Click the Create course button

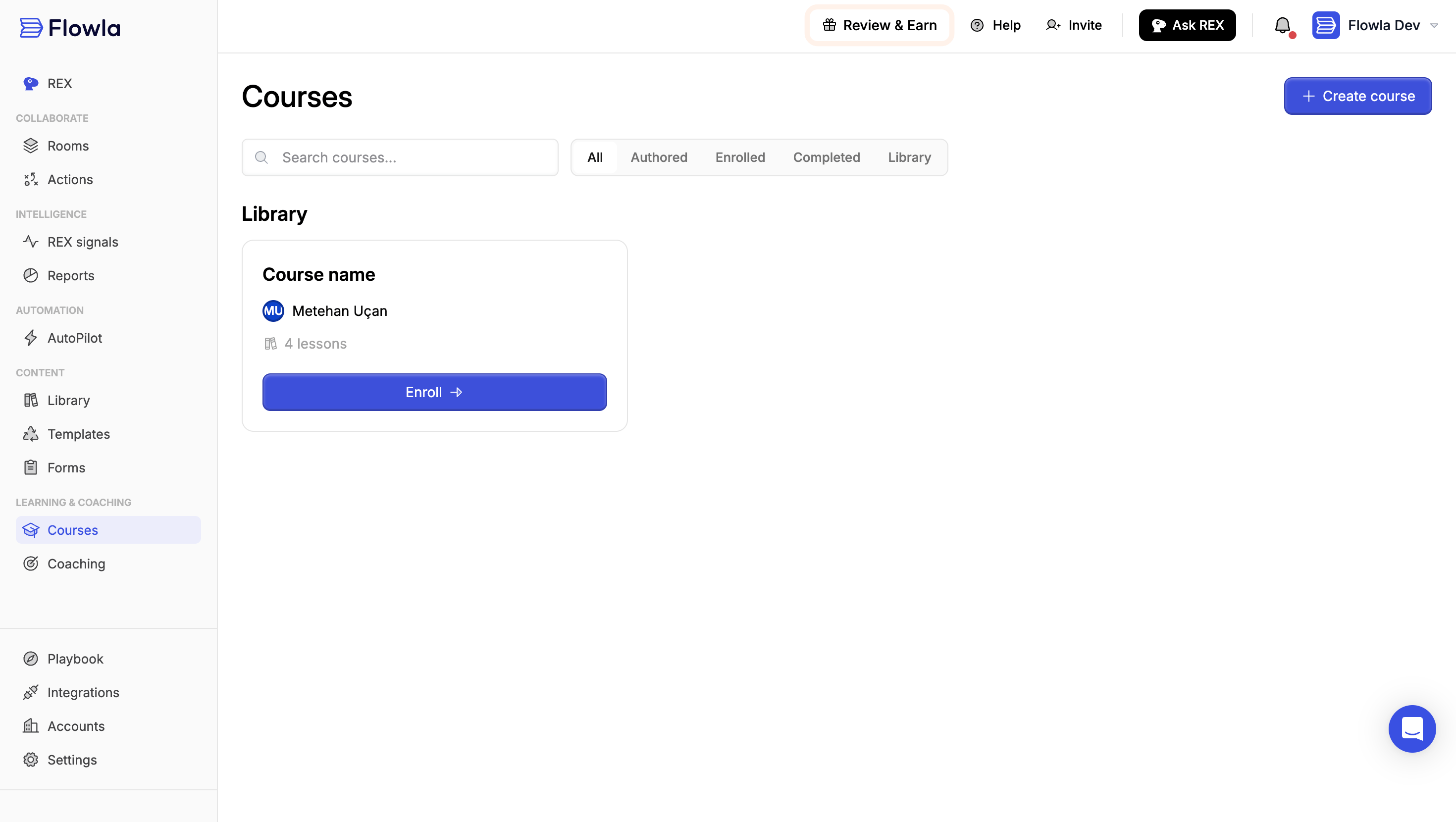point(1357,96)
